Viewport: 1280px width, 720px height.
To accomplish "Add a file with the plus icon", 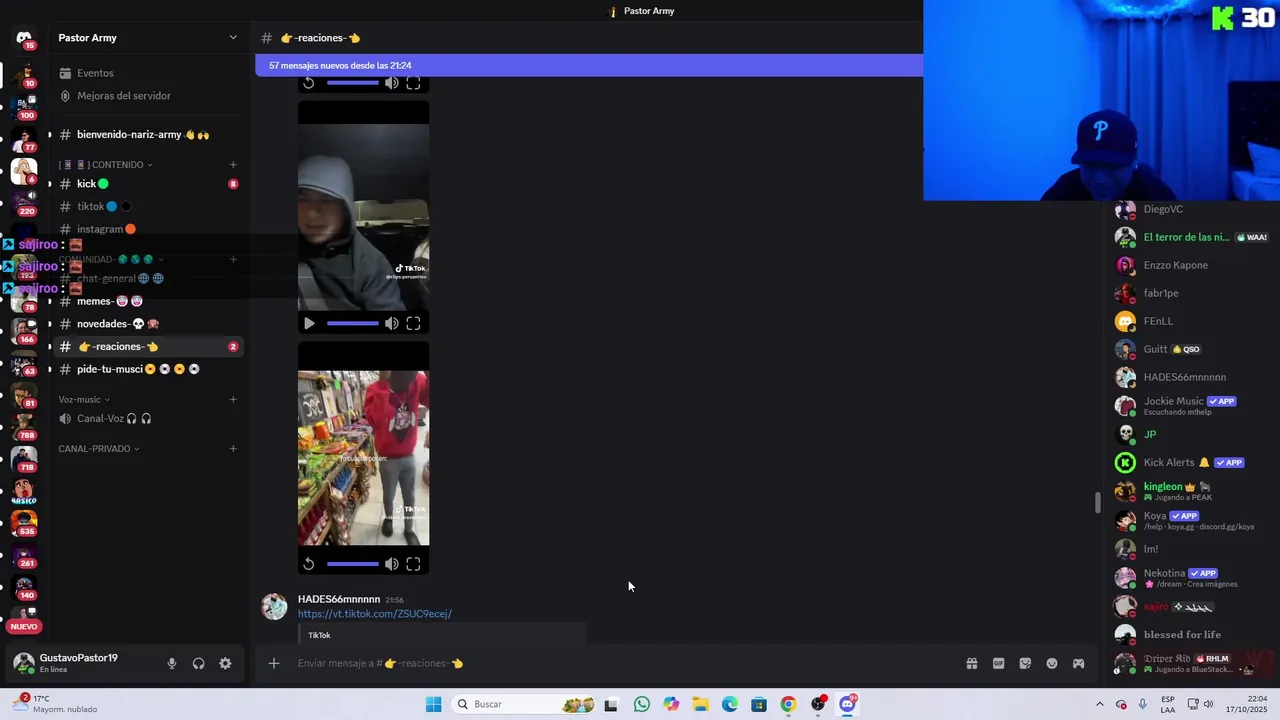I will point(273,663).
